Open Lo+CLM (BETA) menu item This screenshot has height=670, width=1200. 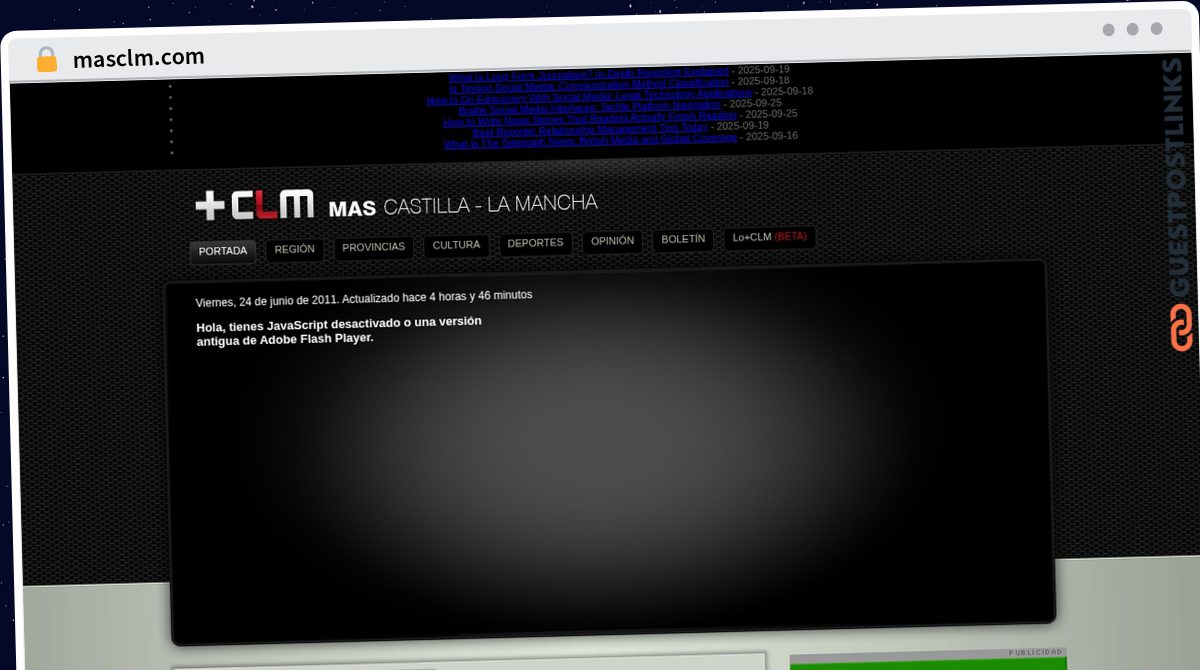769,237
